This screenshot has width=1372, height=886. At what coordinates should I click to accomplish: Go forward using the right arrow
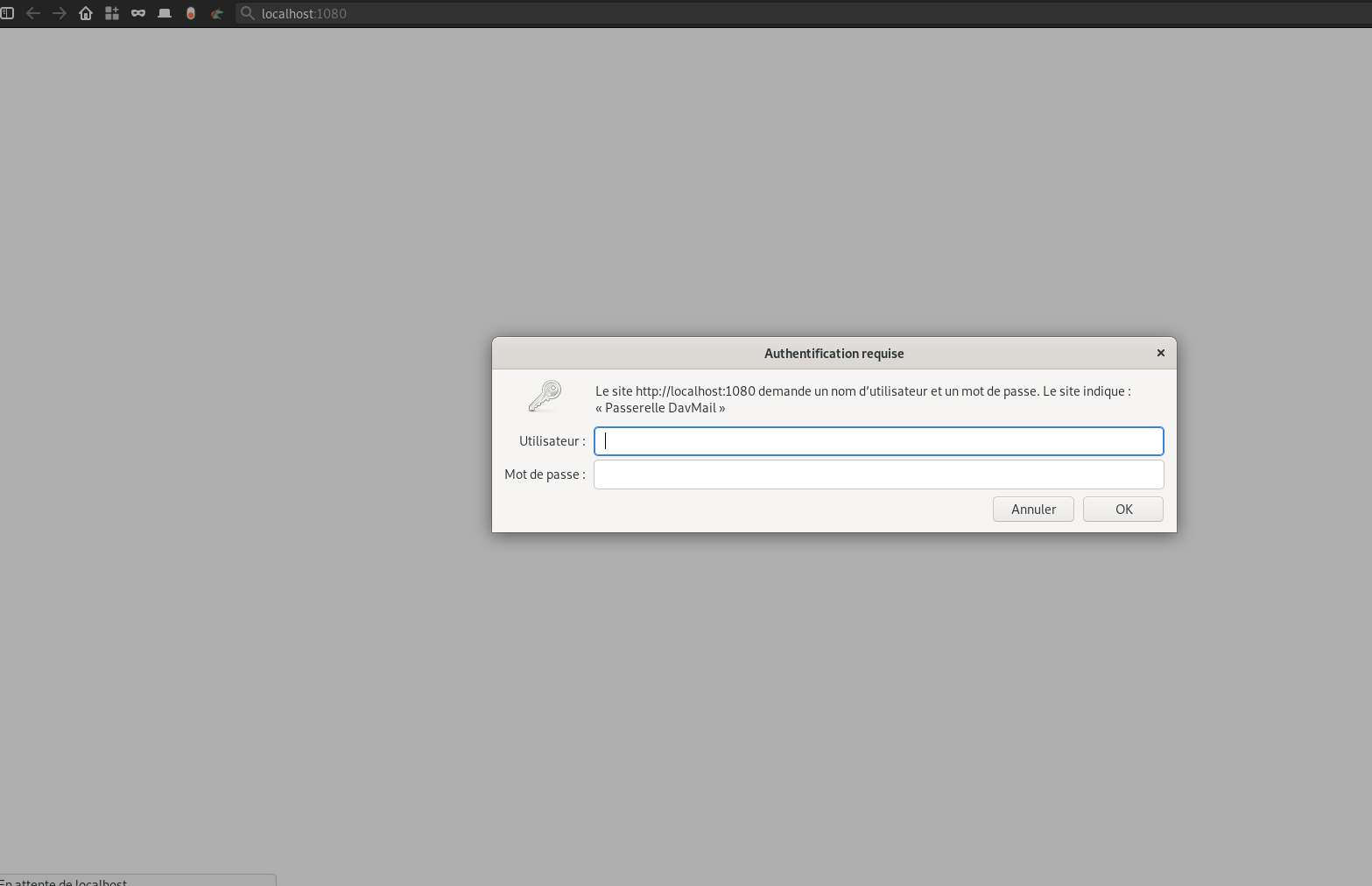coord(60,13)
